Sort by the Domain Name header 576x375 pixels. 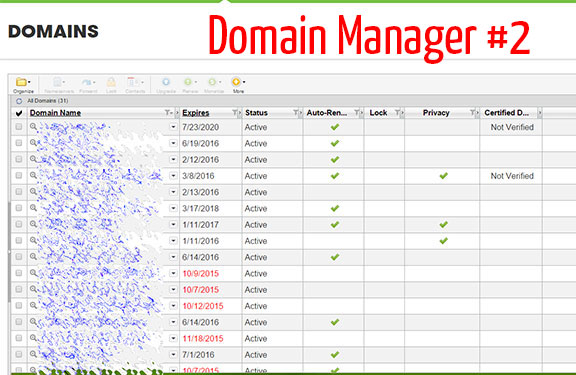pos(55,113)
